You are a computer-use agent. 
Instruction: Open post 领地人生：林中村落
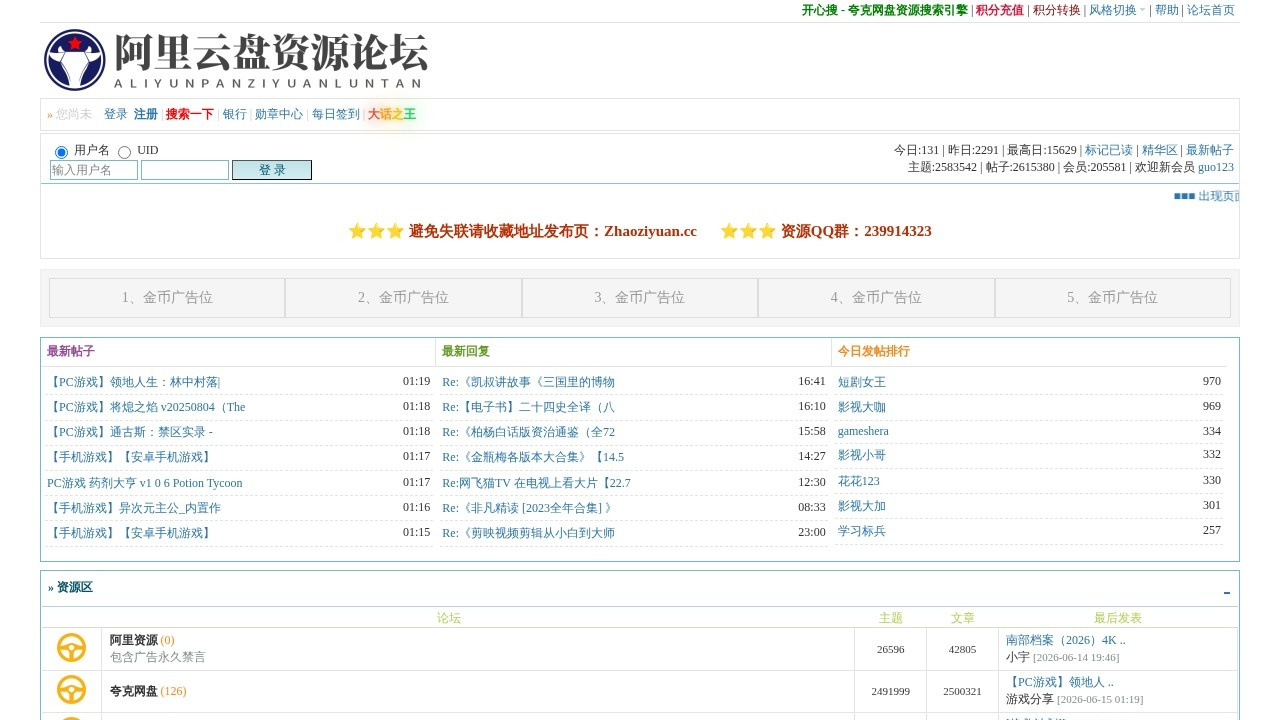[x=134, y=382]
